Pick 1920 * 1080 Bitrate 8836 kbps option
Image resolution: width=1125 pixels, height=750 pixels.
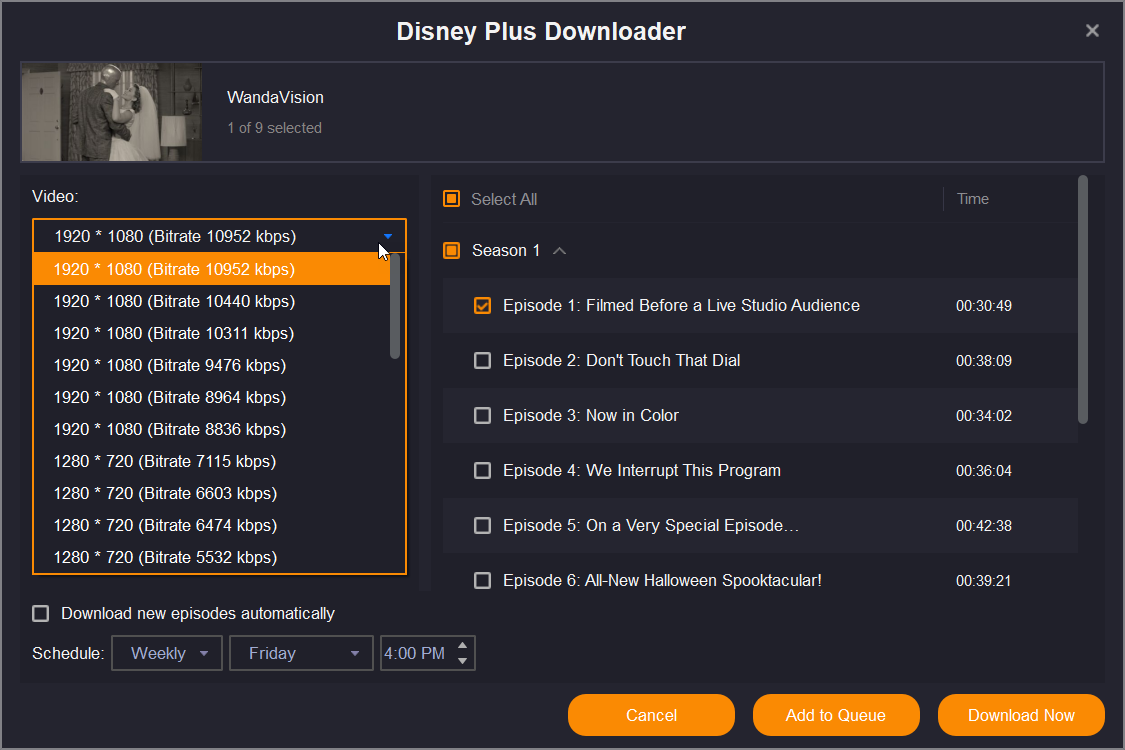tap(170, 429)
